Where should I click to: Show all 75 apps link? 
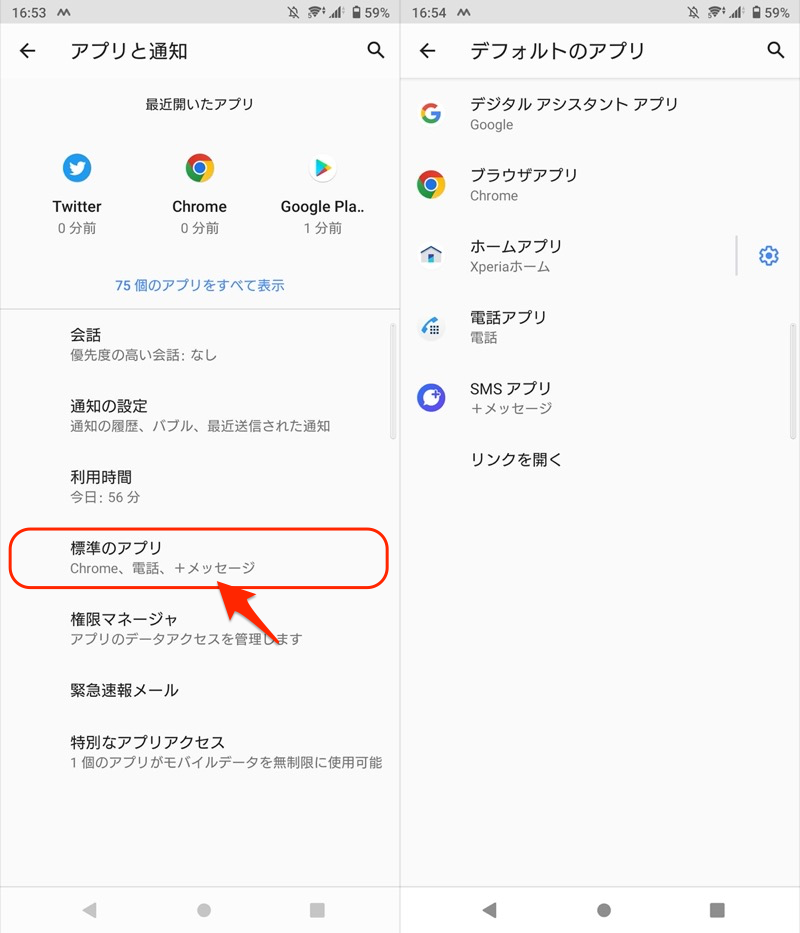pos(199,286)
